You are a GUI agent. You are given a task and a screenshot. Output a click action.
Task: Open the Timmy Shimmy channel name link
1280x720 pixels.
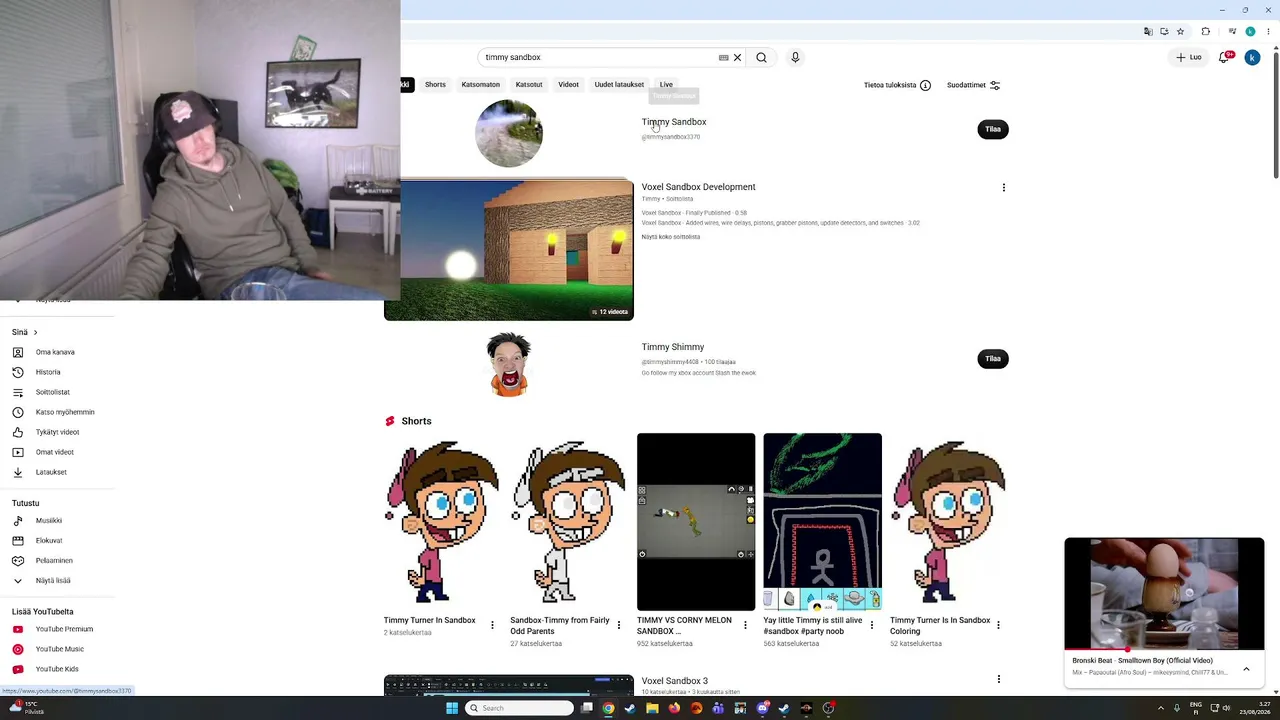pyautogui.click(x=673, y=347)
